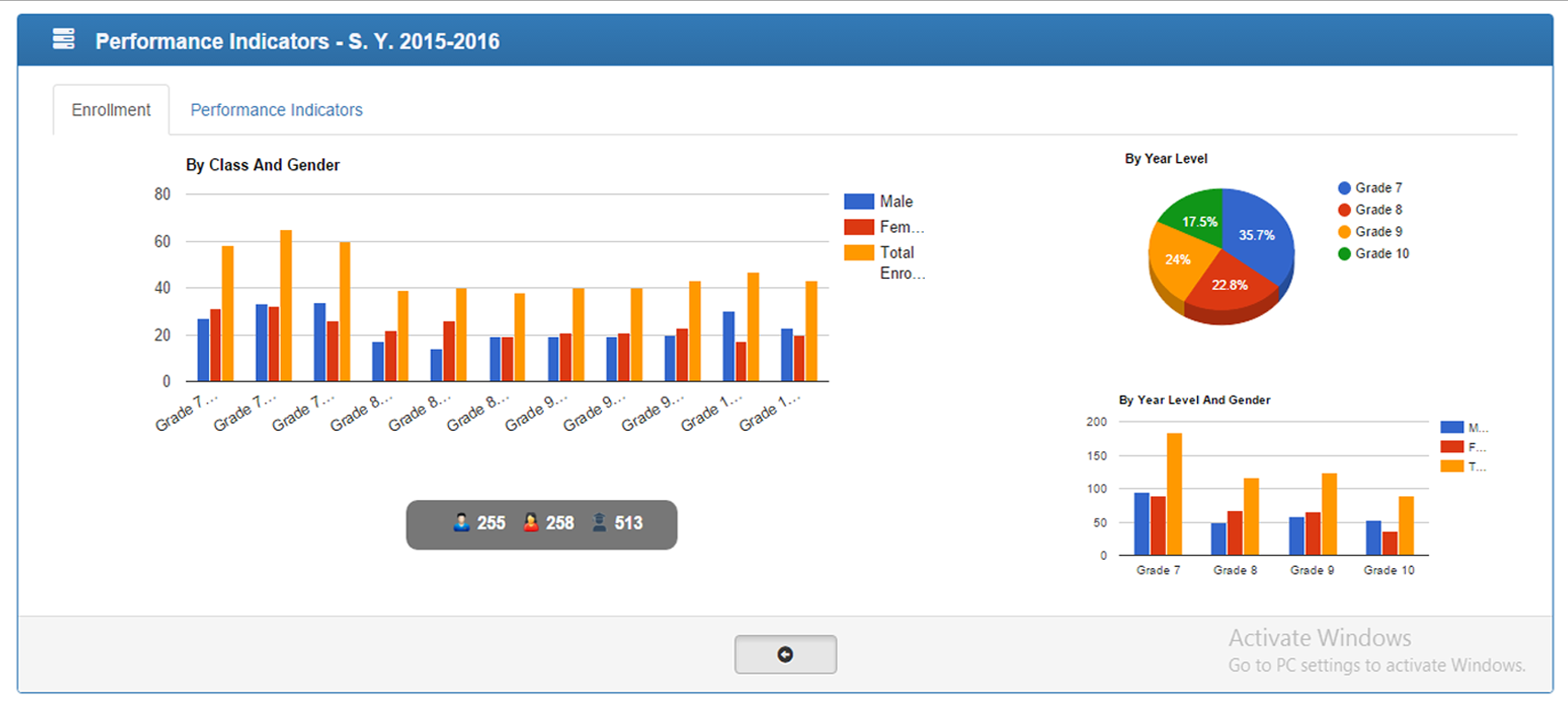Select the 24% orange pie slice
The image size is (1568, 707).
[x=1177, y=260]
